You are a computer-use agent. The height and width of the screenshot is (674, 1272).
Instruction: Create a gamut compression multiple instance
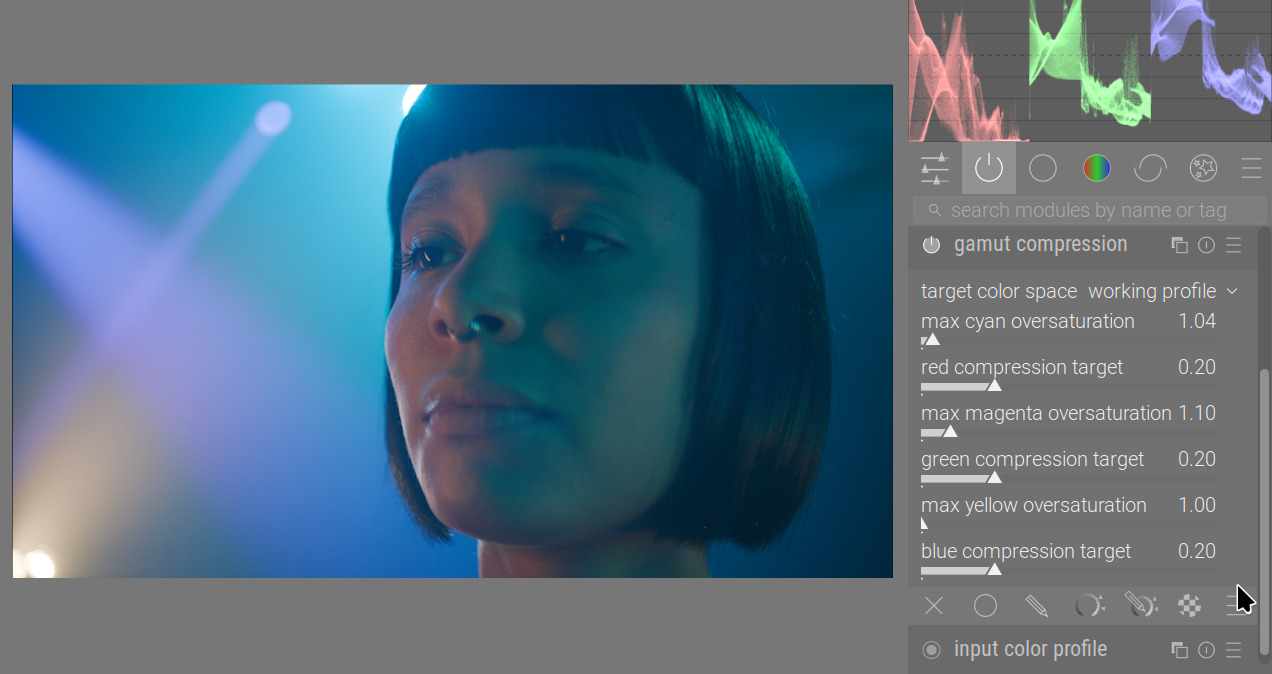(1179, 245)
